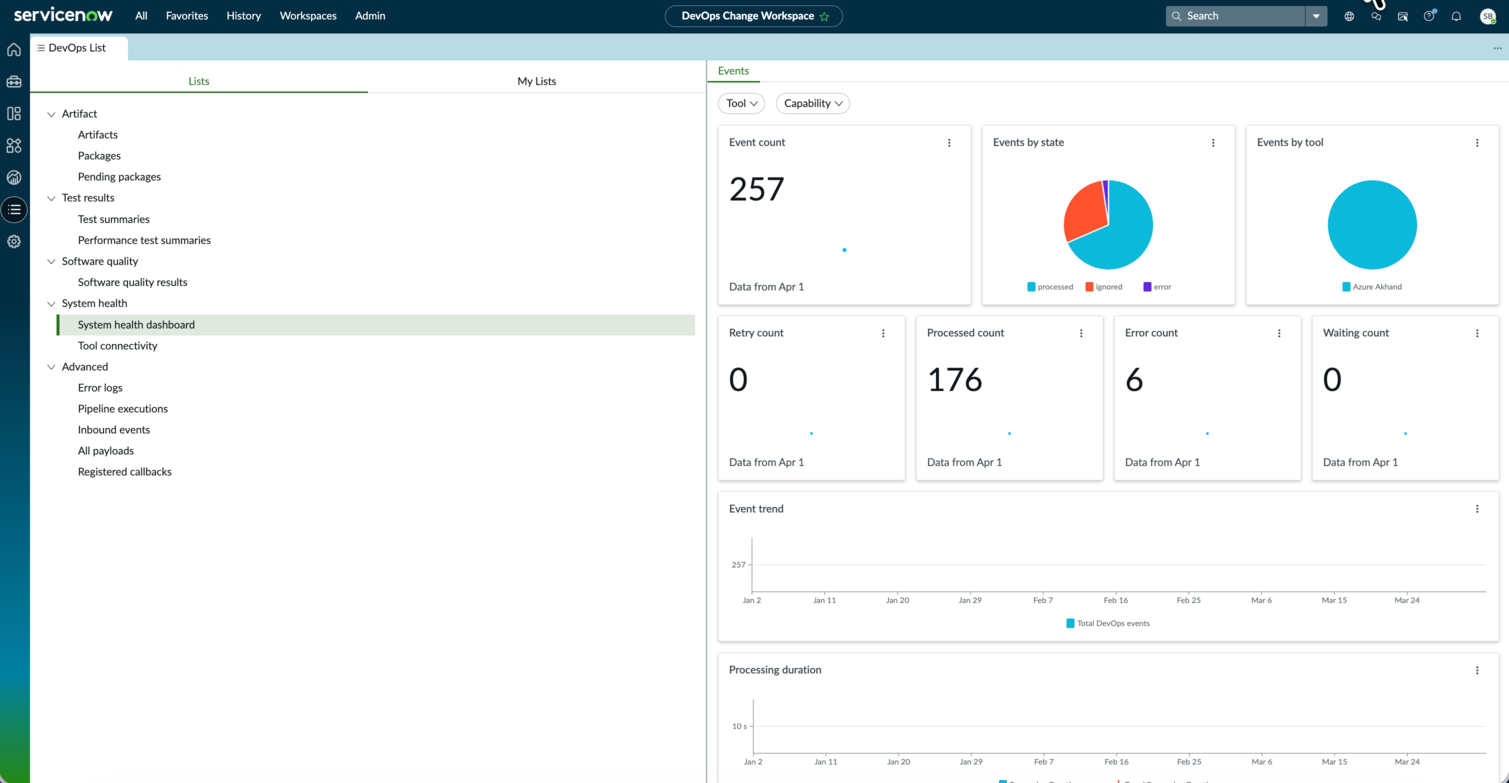Open the Admin menu
The width and height of the screenshot is (1509, 783).
pos(370,16)
